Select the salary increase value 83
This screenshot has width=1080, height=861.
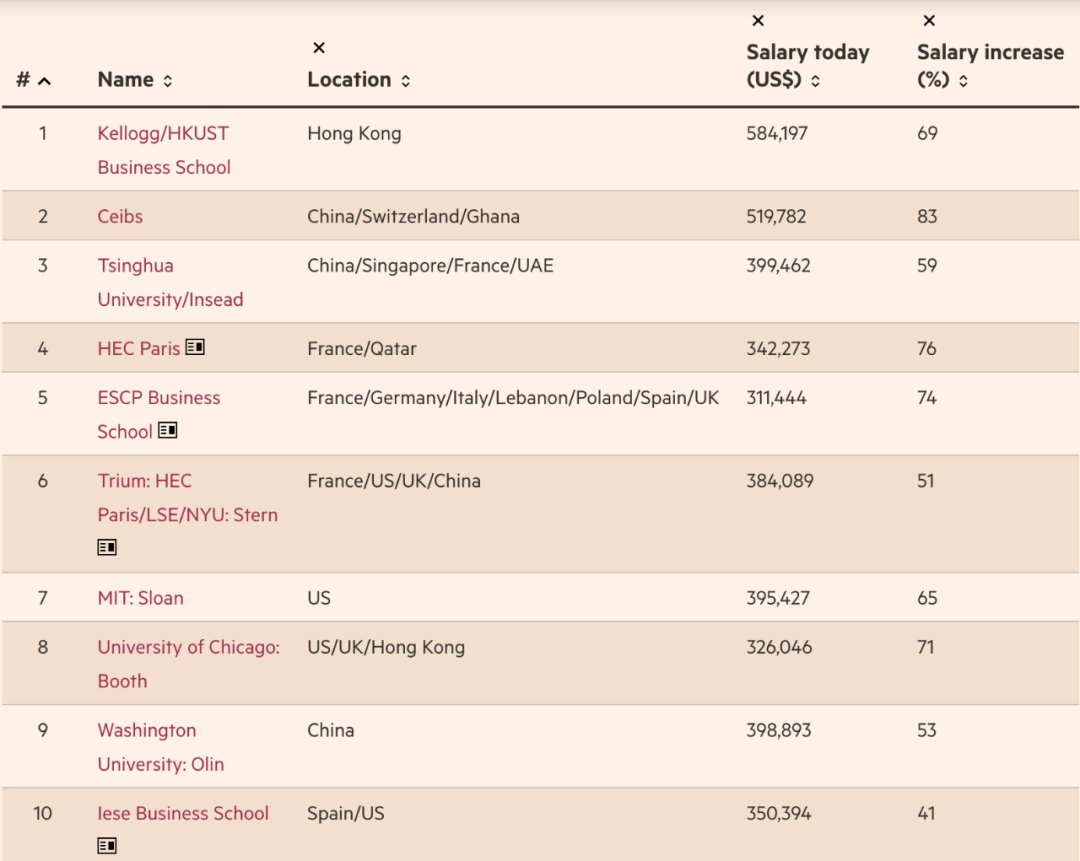(x=927, y=216)
